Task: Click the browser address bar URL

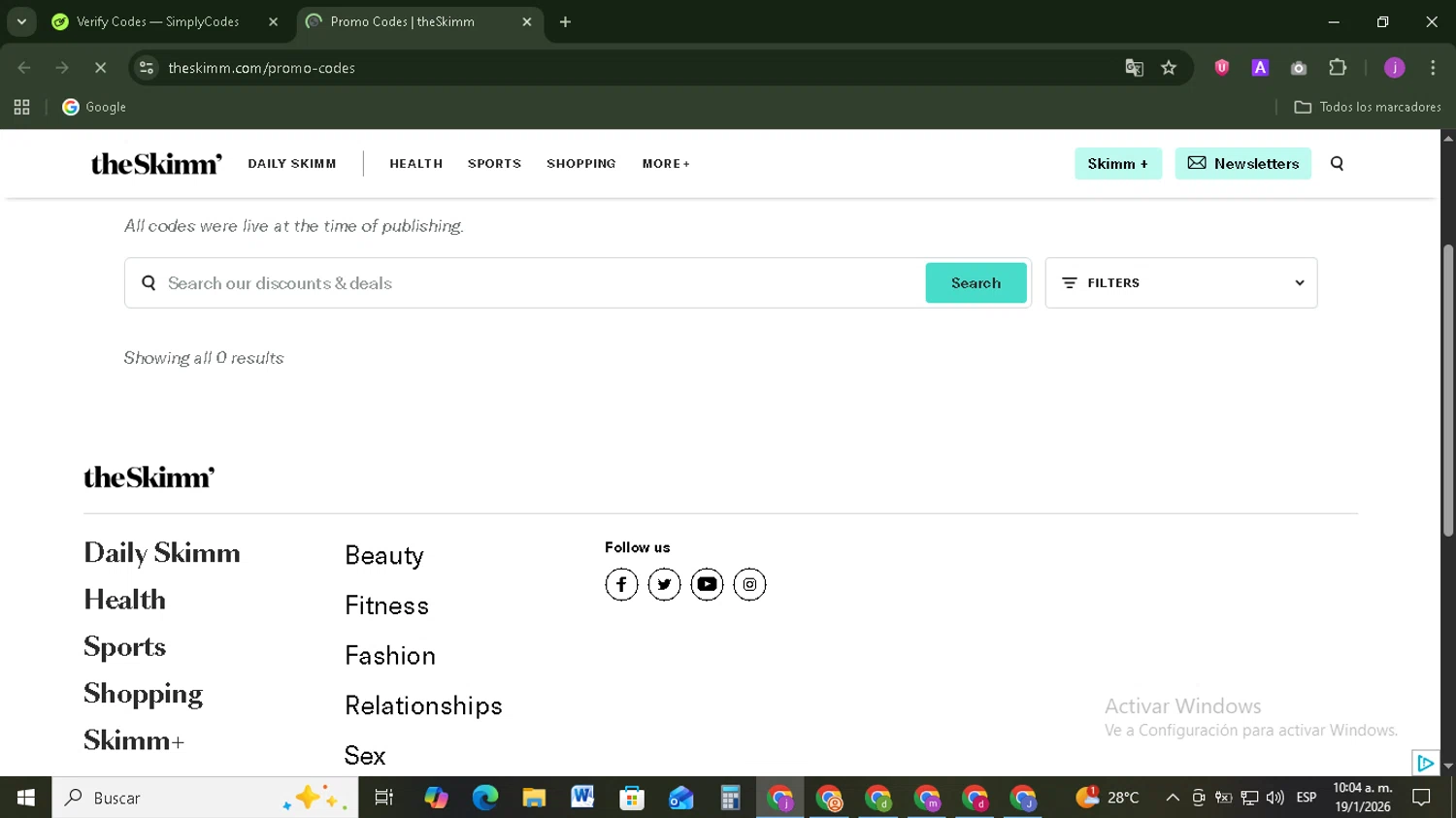Action: [x=262, y=68]
